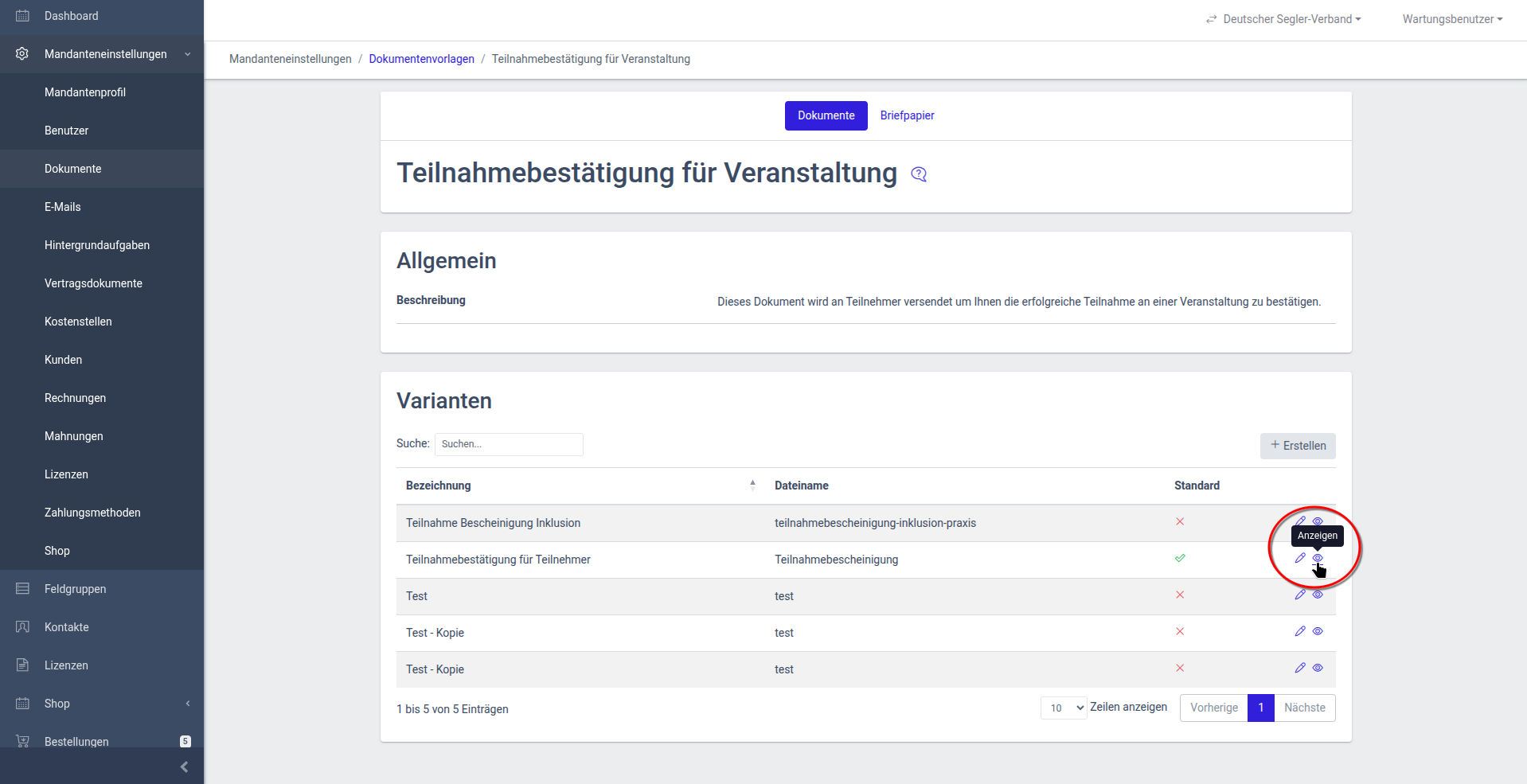Viewport: 1527px width, 784px height.
Task: Open Kontakte in the sidebar
Action: coord(67,627)
